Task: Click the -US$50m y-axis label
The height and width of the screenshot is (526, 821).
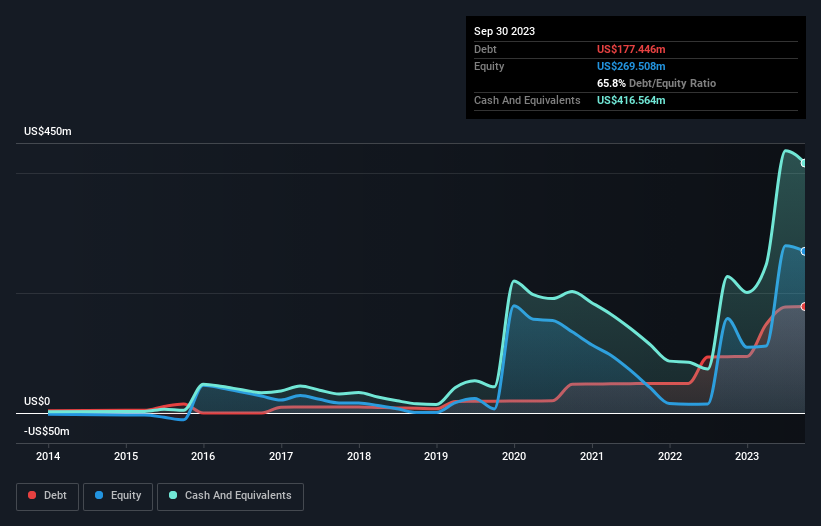Action: [47, 431]
